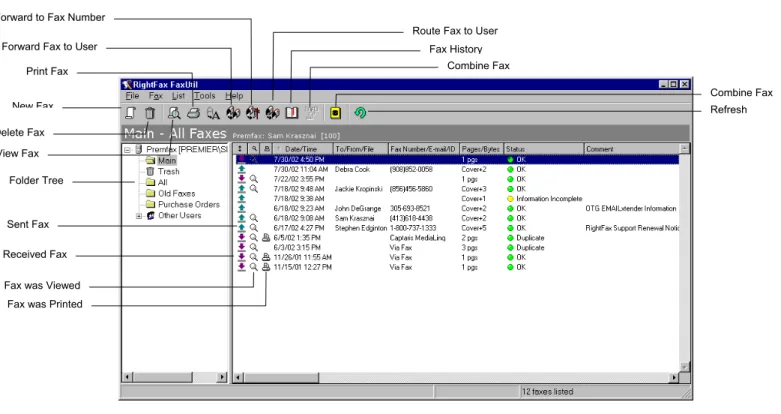Click the printed printer column header

(x=266, y=149)
